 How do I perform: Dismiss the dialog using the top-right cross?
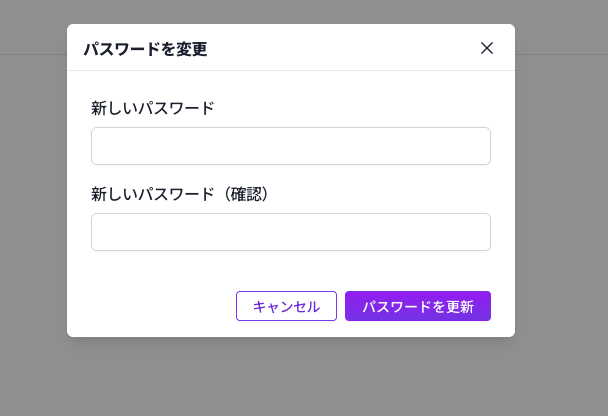[487, 48]
